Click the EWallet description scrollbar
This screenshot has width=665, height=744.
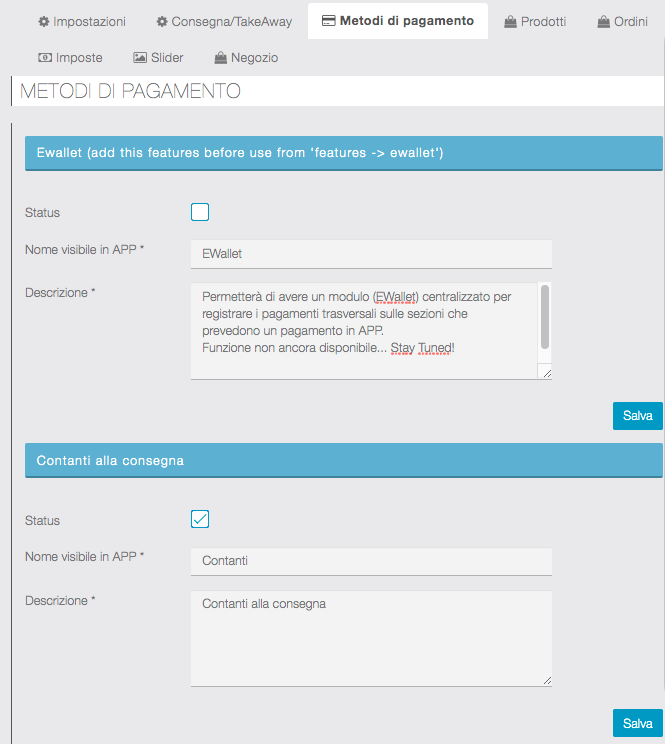coord(545,318)
